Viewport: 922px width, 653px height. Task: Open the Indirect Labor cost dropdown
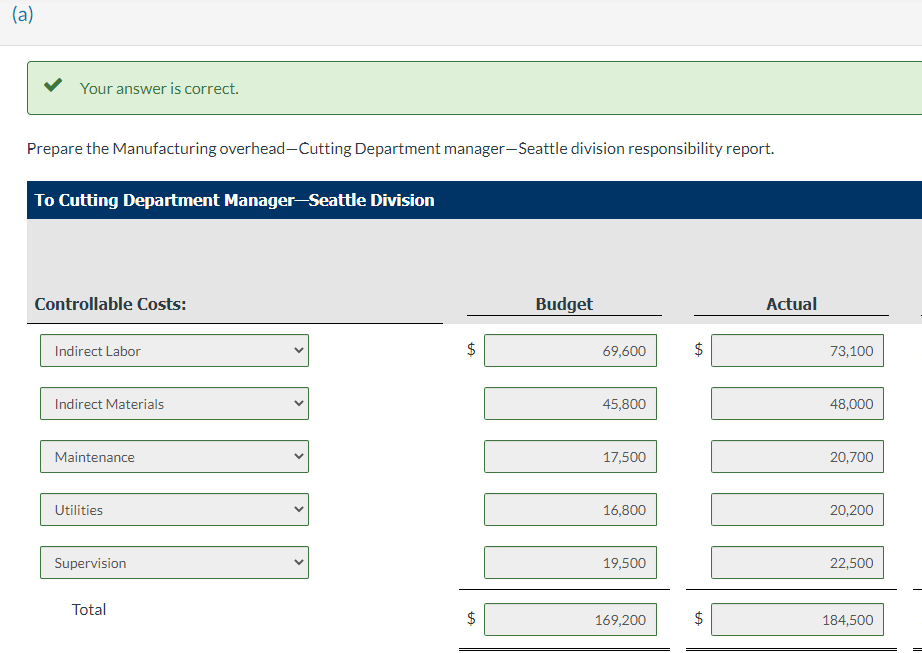click(x=174, y=350)
